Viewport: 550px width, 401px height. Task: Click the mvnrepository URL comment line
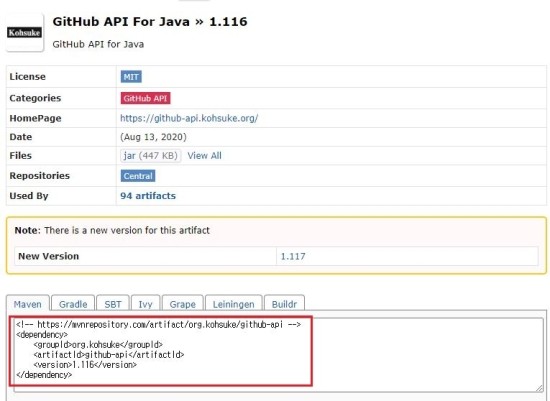click(158, 325)
